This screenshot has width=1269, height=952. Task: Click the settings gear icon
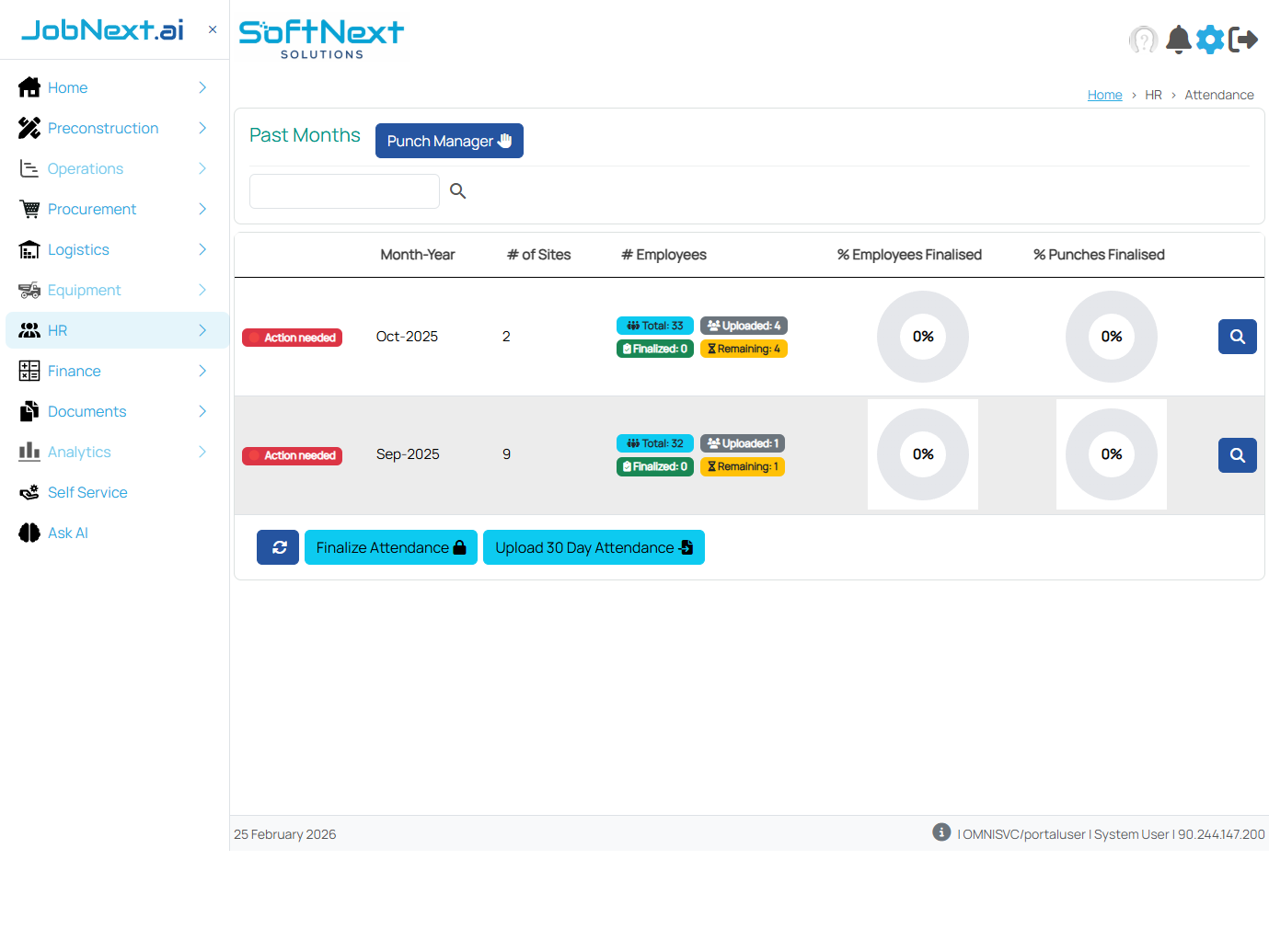[1210, 40]
